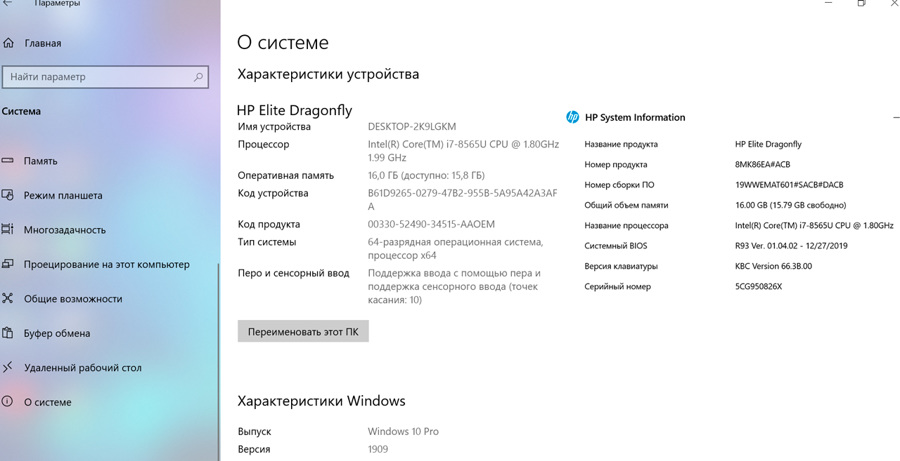The image size is (900, 461).
Task: Click the Характеристики Windows heading
Action: pyautogui.click(x=321, y=401)
